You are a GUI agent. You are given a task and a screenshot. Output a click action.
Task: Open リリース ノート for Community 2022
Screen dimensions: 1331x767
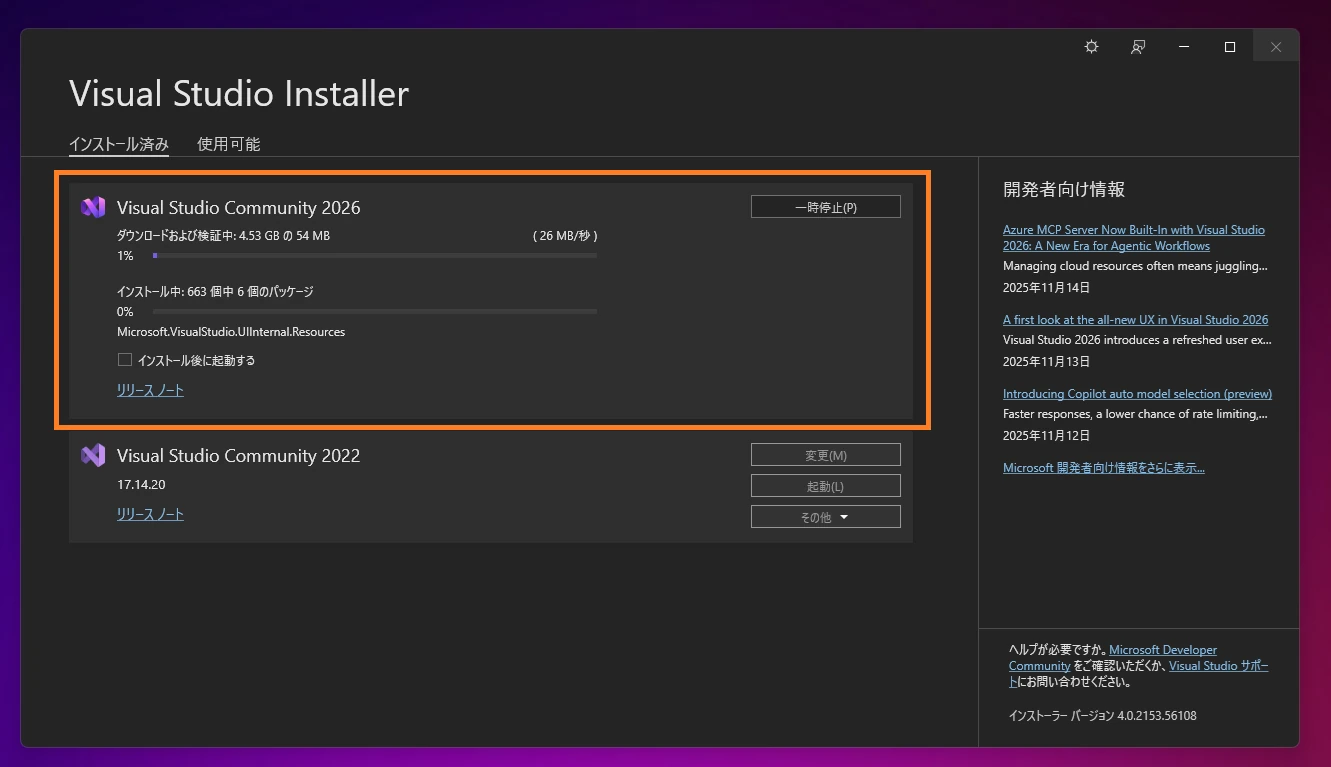[149, 514]
